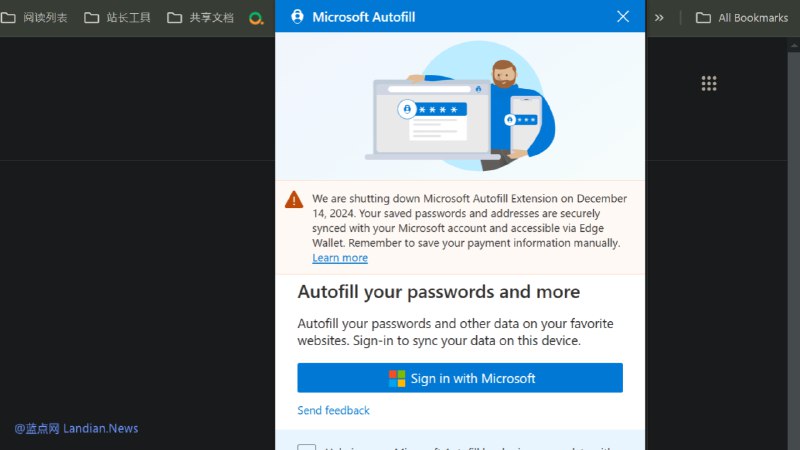Open the 阅读列表 bookmark folder

(x=34, y=18)
